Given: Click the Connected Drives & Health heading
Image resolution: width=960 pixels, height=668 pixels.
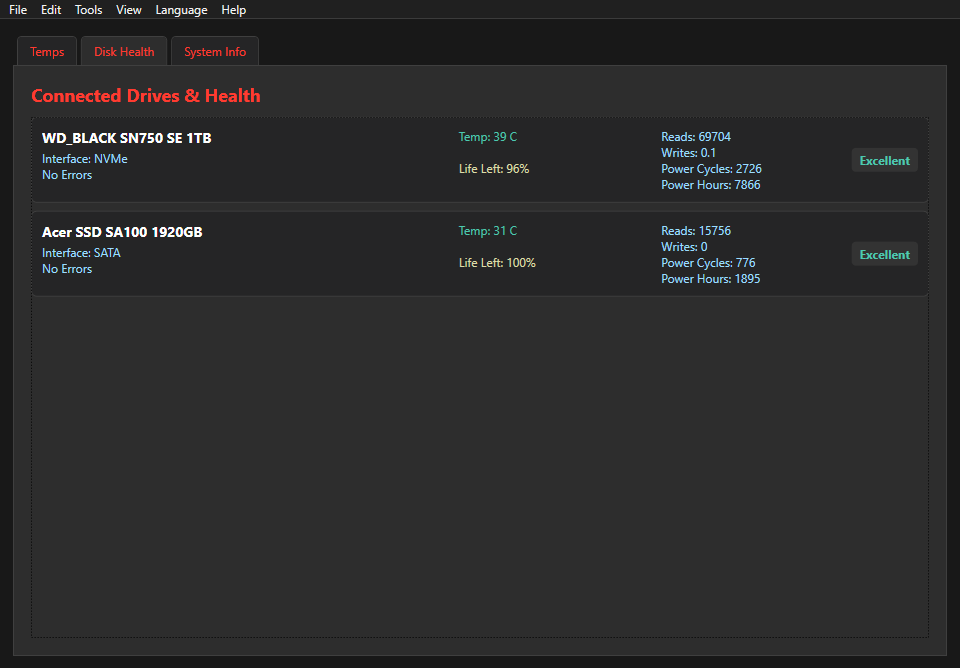Looking at the screenshot, I should coord(146,96).
